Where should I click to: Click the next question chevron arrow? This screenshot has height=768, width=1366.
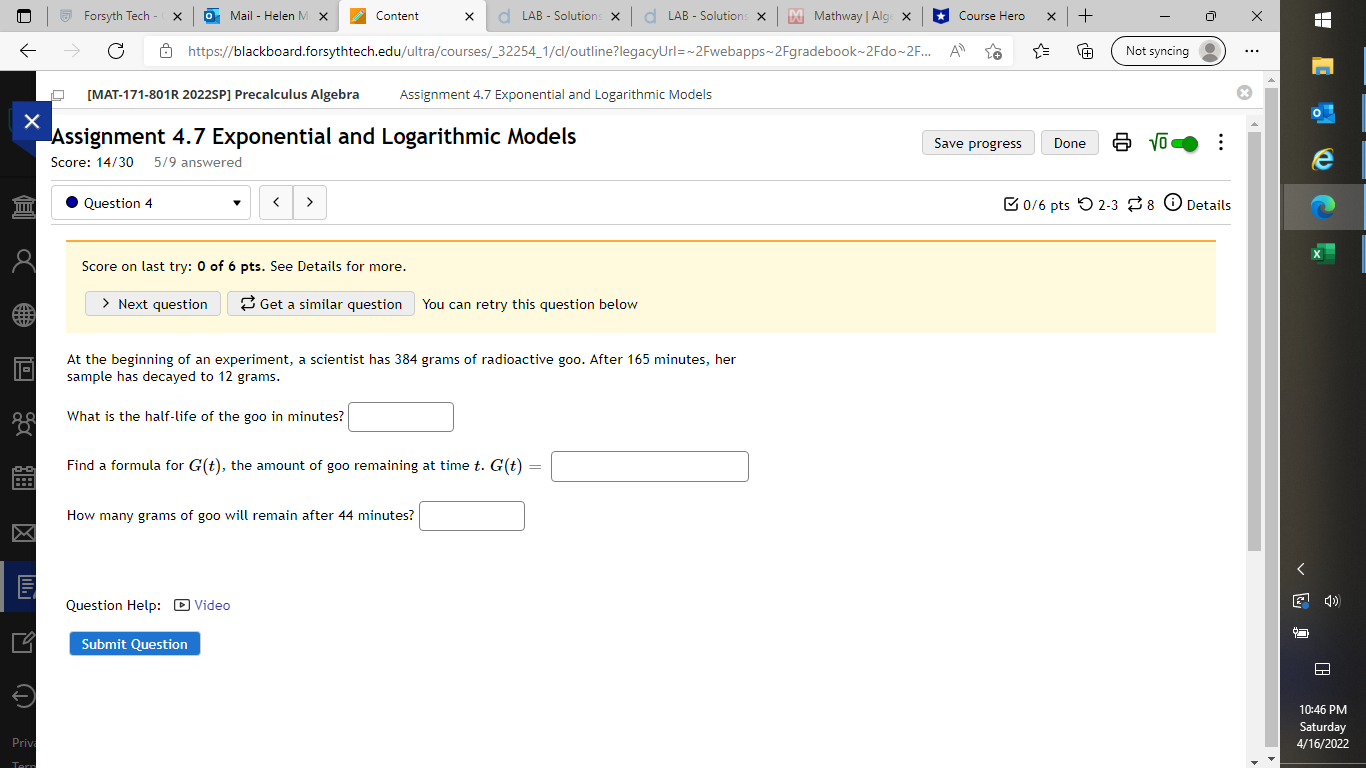click(x=309, y=202)
